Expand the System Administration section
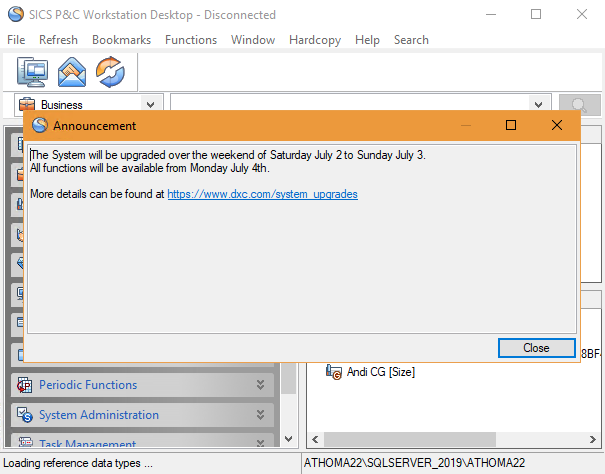Screen dimensions: 605x474 tap(261, 415)
